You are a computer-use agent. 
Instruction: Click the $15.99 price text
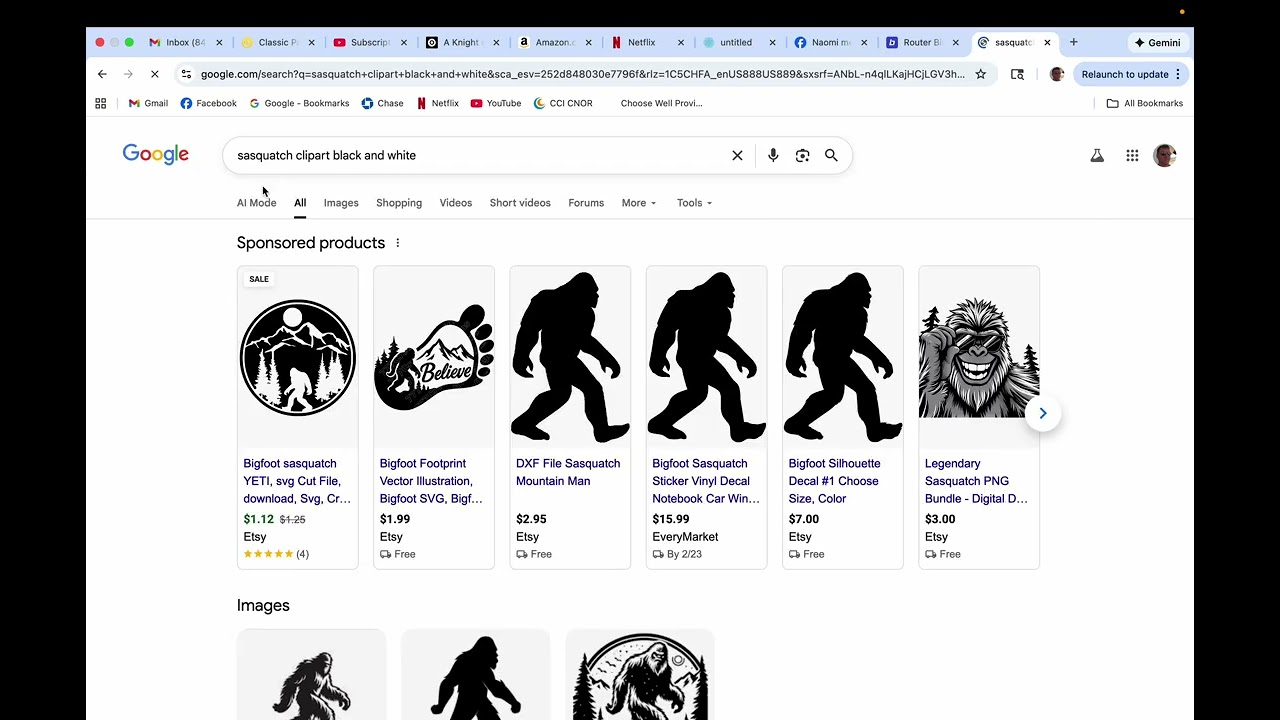[671, 519]
